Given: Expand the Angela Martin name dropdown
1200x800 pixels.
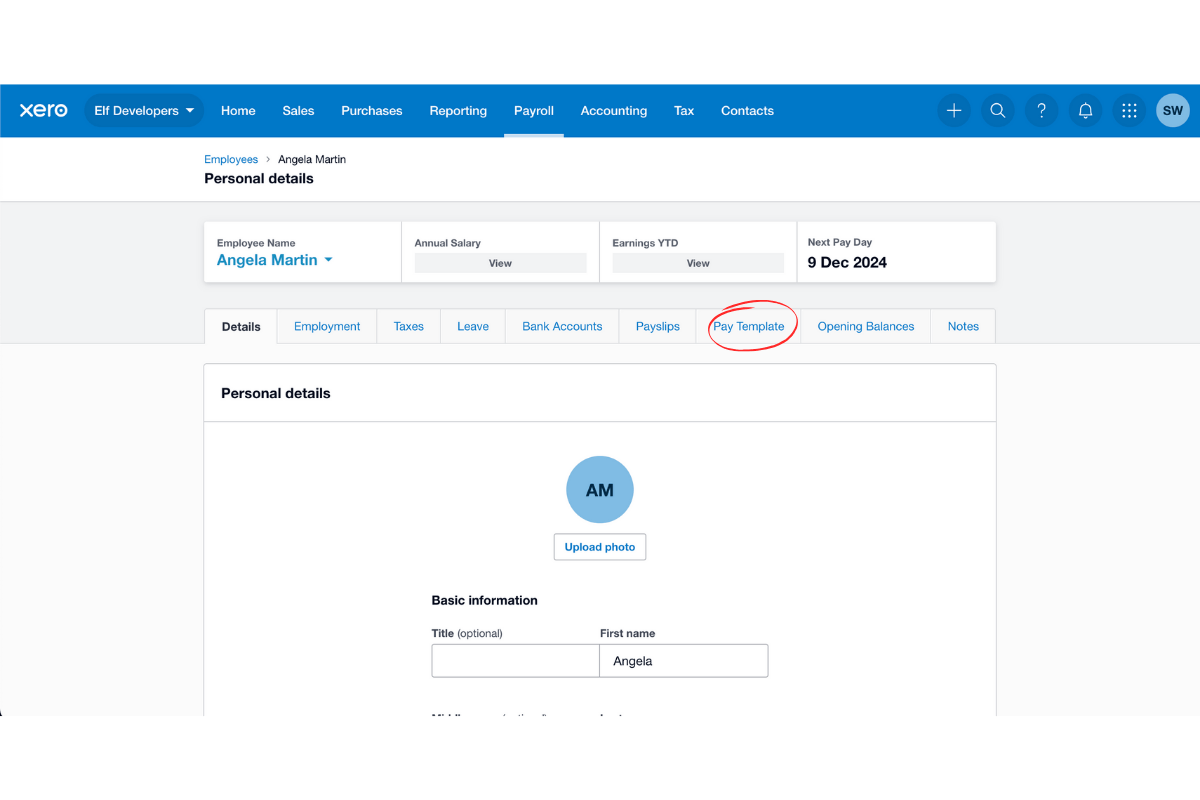Looking at the screenshot, I should click(x=328, y=259).
